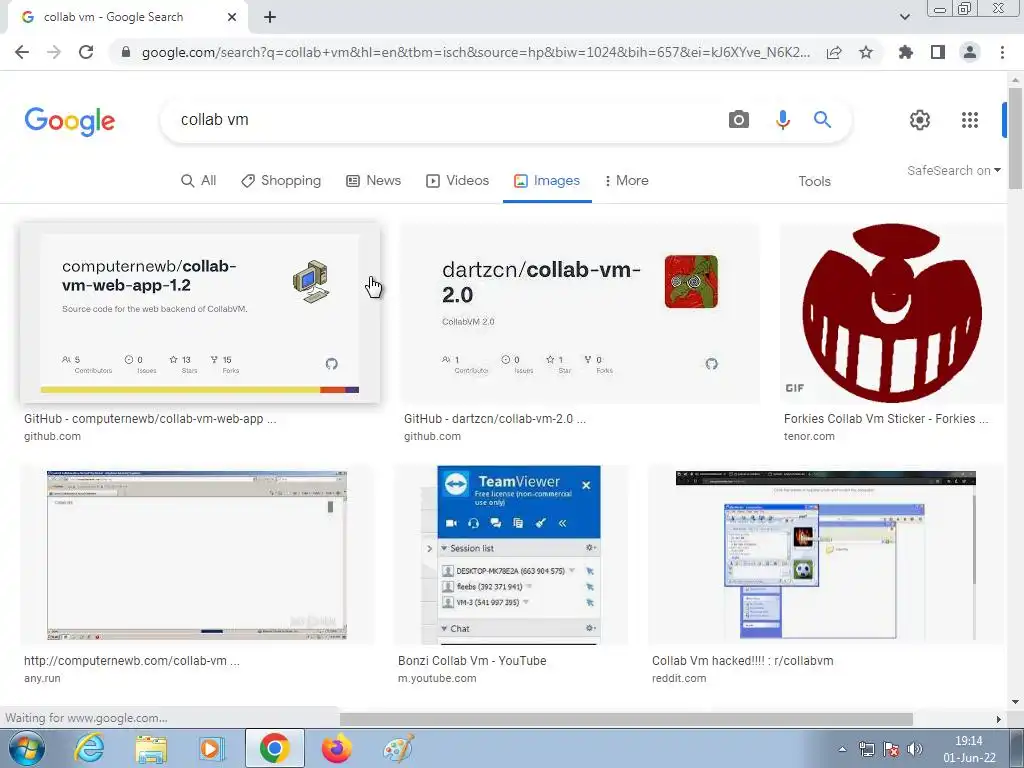Viewport: 1024px width, 768px height.
Task: Bookmark this page with the star icon
Action: point(866,52)
